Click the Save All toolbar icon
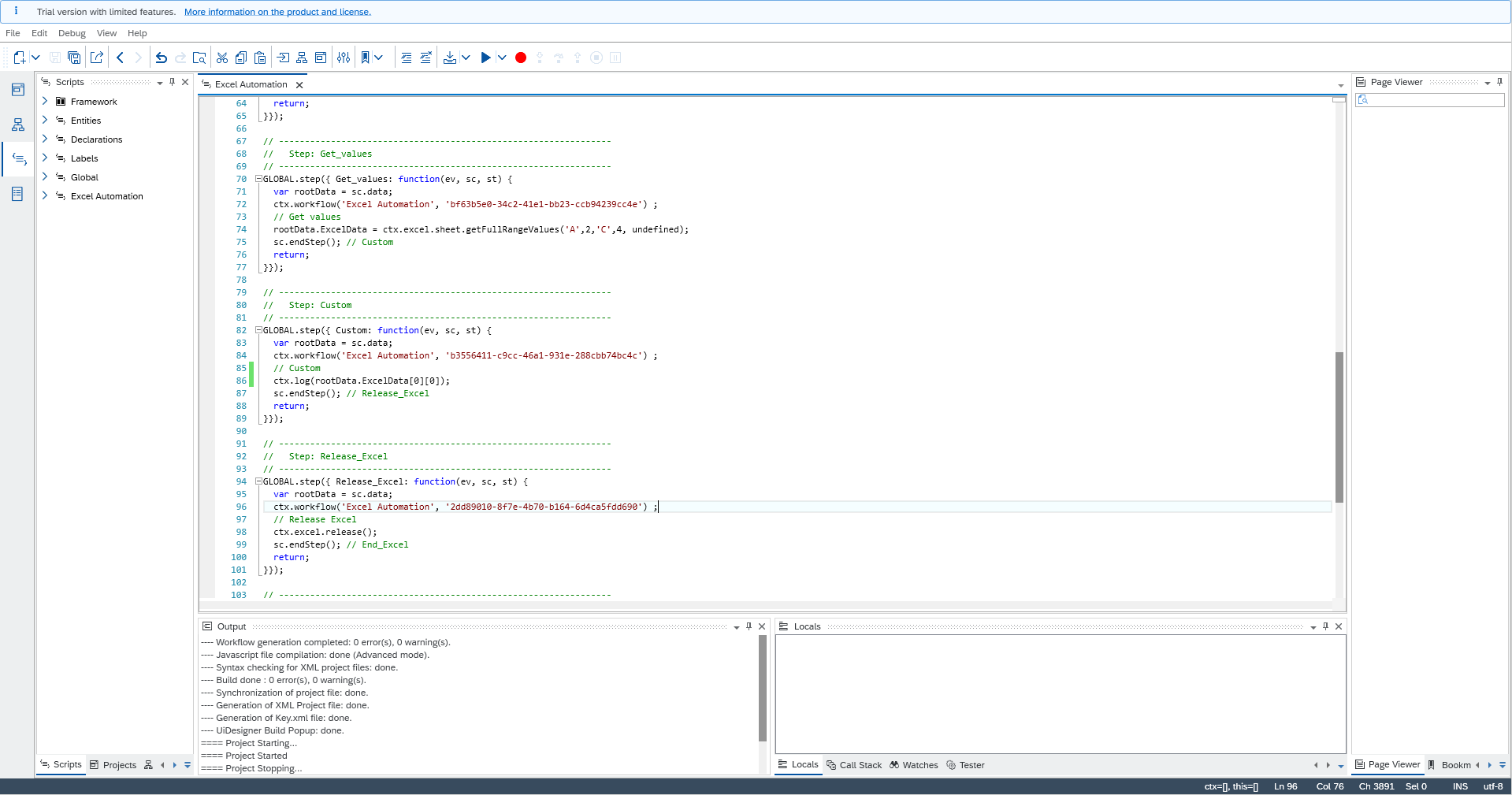This screenshot has width=1512, height=795. (74, 58)
